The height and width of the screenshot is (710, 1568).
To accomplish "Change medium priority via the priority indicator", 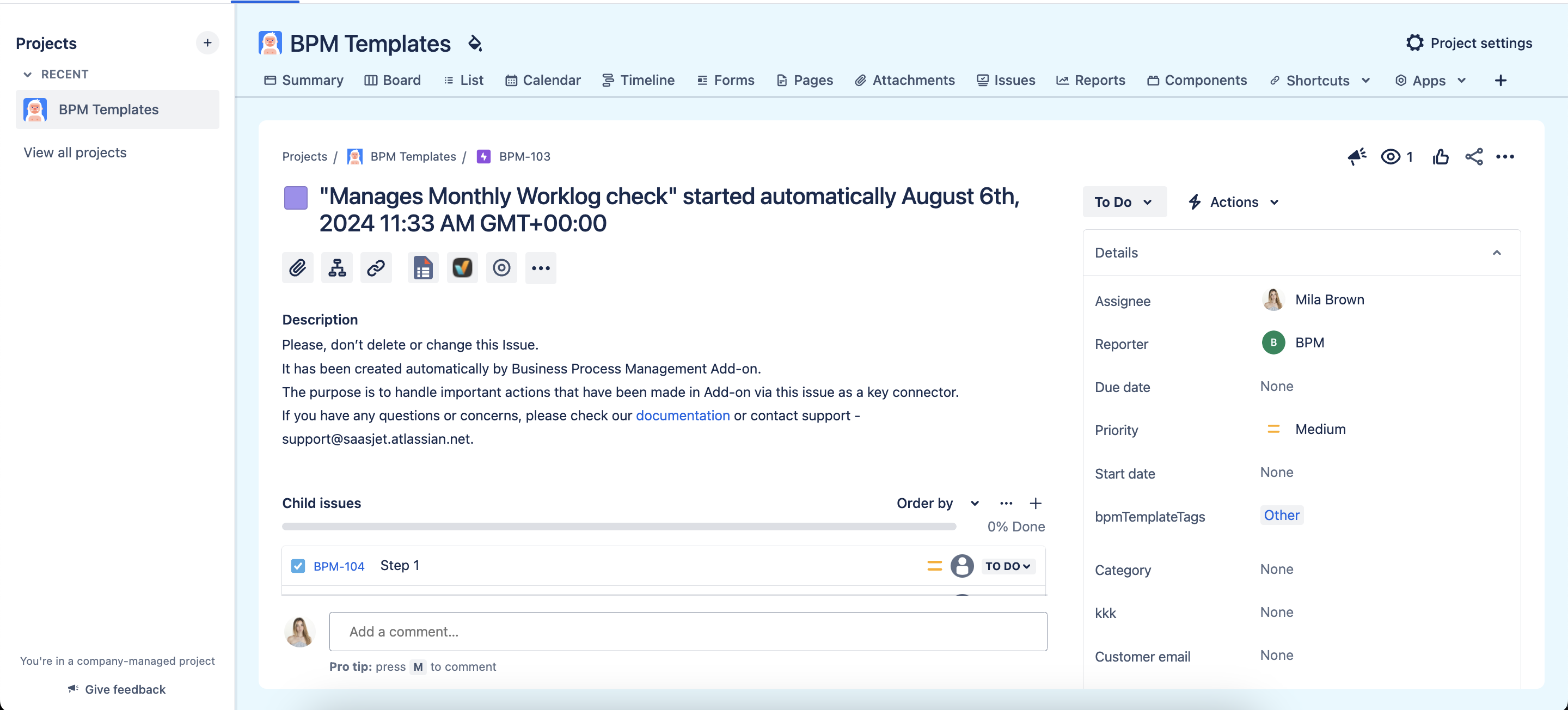I will point(1273,429).
